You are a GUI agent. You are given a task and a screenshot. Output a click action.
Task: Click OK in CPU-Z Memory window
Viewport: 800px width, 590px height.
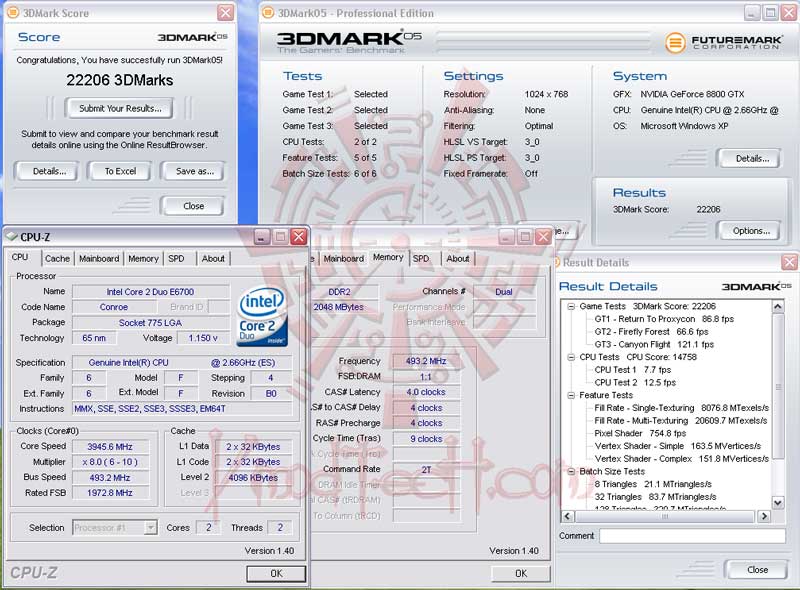coord(521,574)
